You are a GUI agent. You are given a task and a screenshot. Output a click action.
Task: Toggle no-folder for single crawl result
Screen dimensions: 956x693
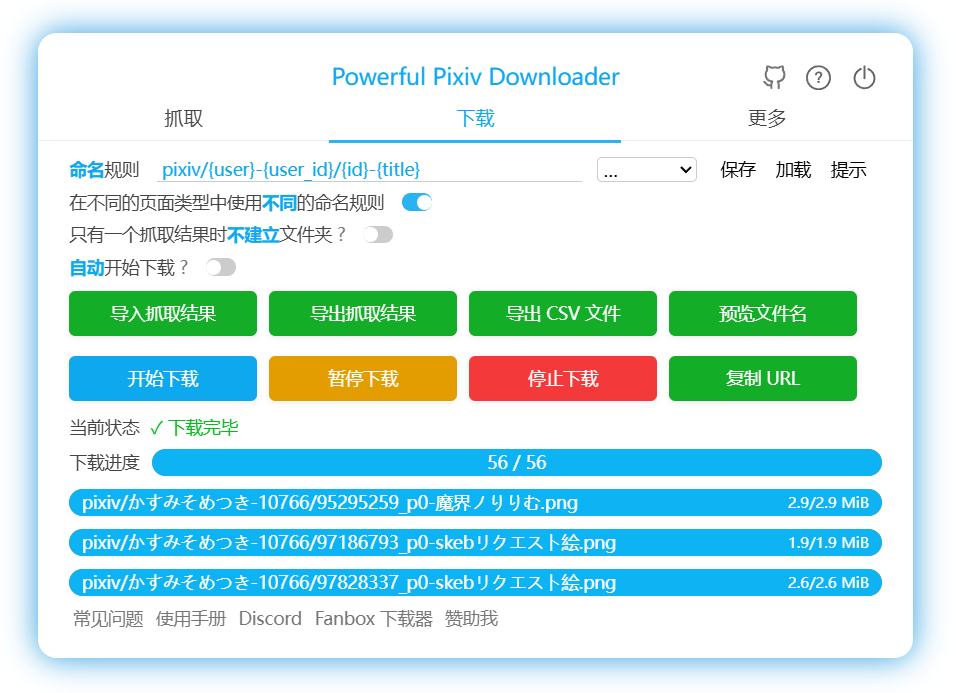point(378,235)
